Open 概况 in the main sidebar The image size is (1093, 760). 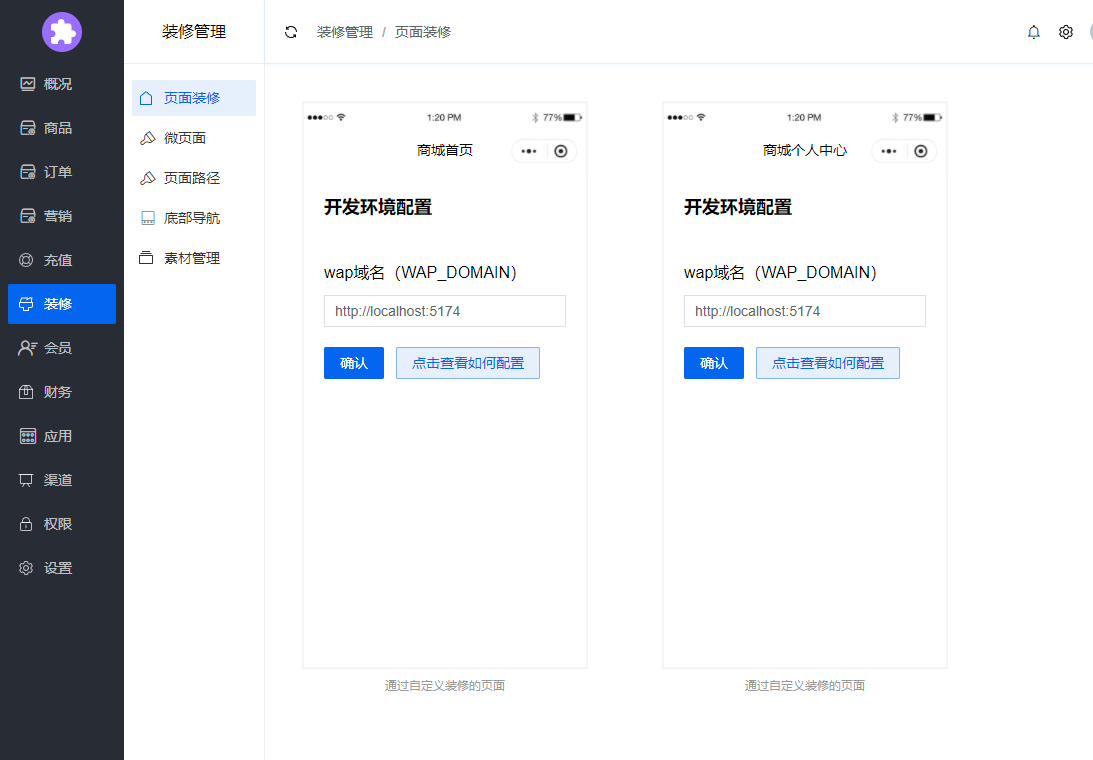58,84
